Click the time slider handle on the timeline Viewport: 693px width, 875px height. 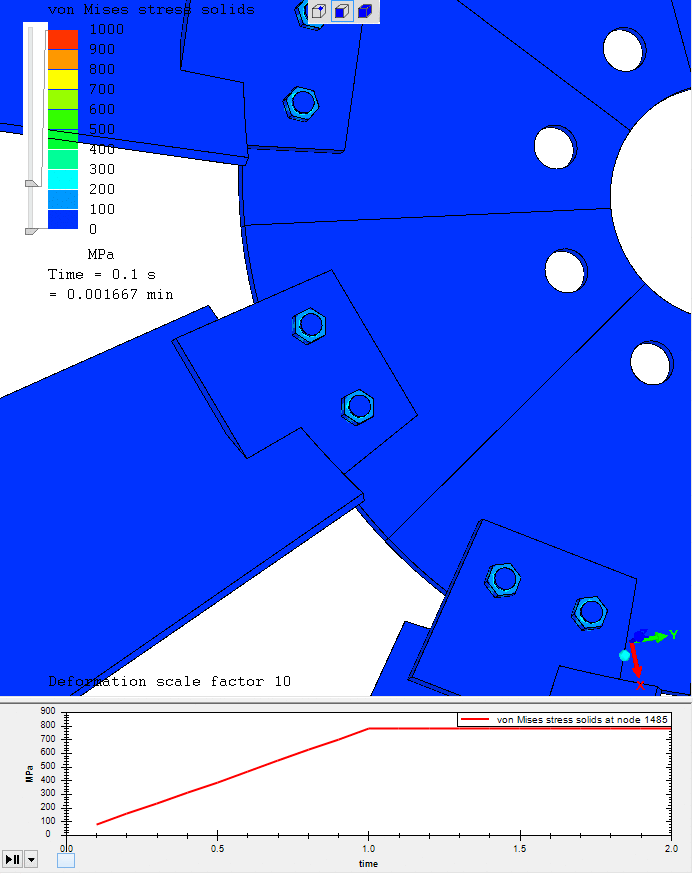66,860
